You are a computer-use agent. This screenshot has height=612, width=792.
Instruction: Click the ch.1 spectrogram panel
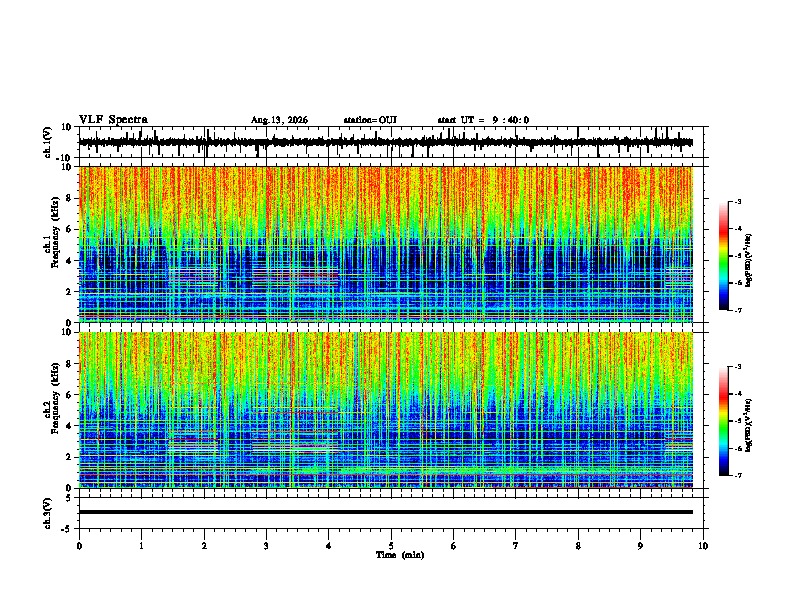click(x=386, y=244)
